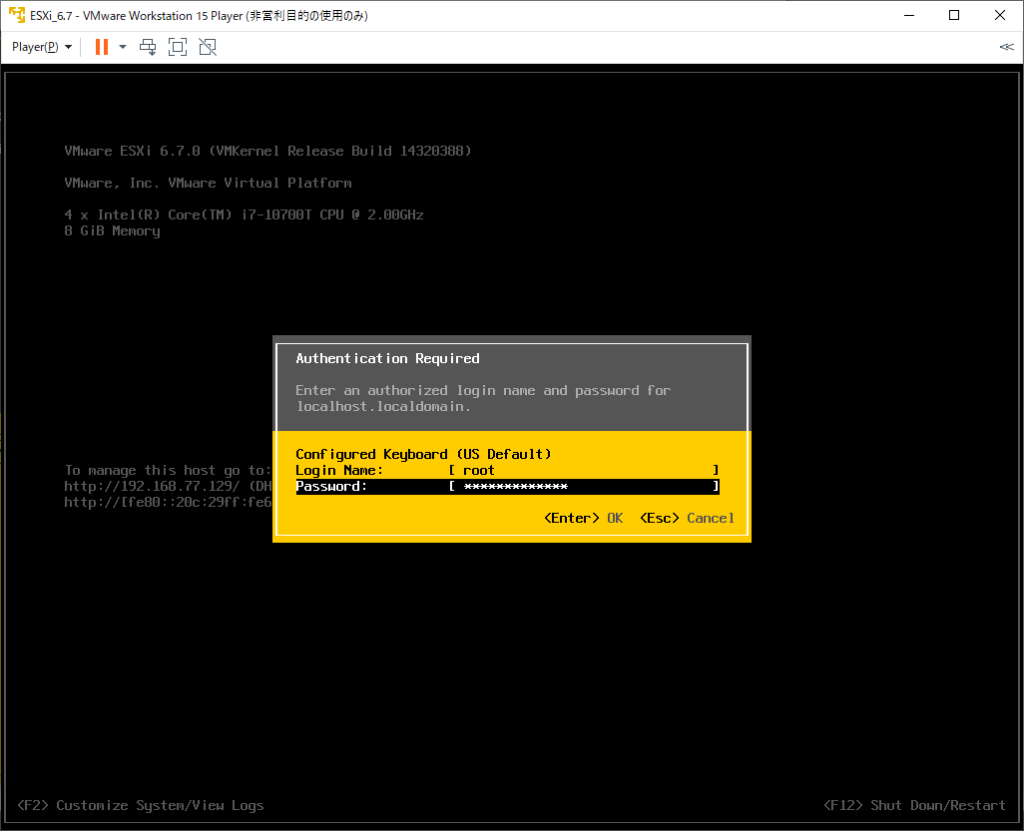
Task: Click the Configured Keyboard (US Default) label
Action: pyautogui.click(x=423, y=454)
